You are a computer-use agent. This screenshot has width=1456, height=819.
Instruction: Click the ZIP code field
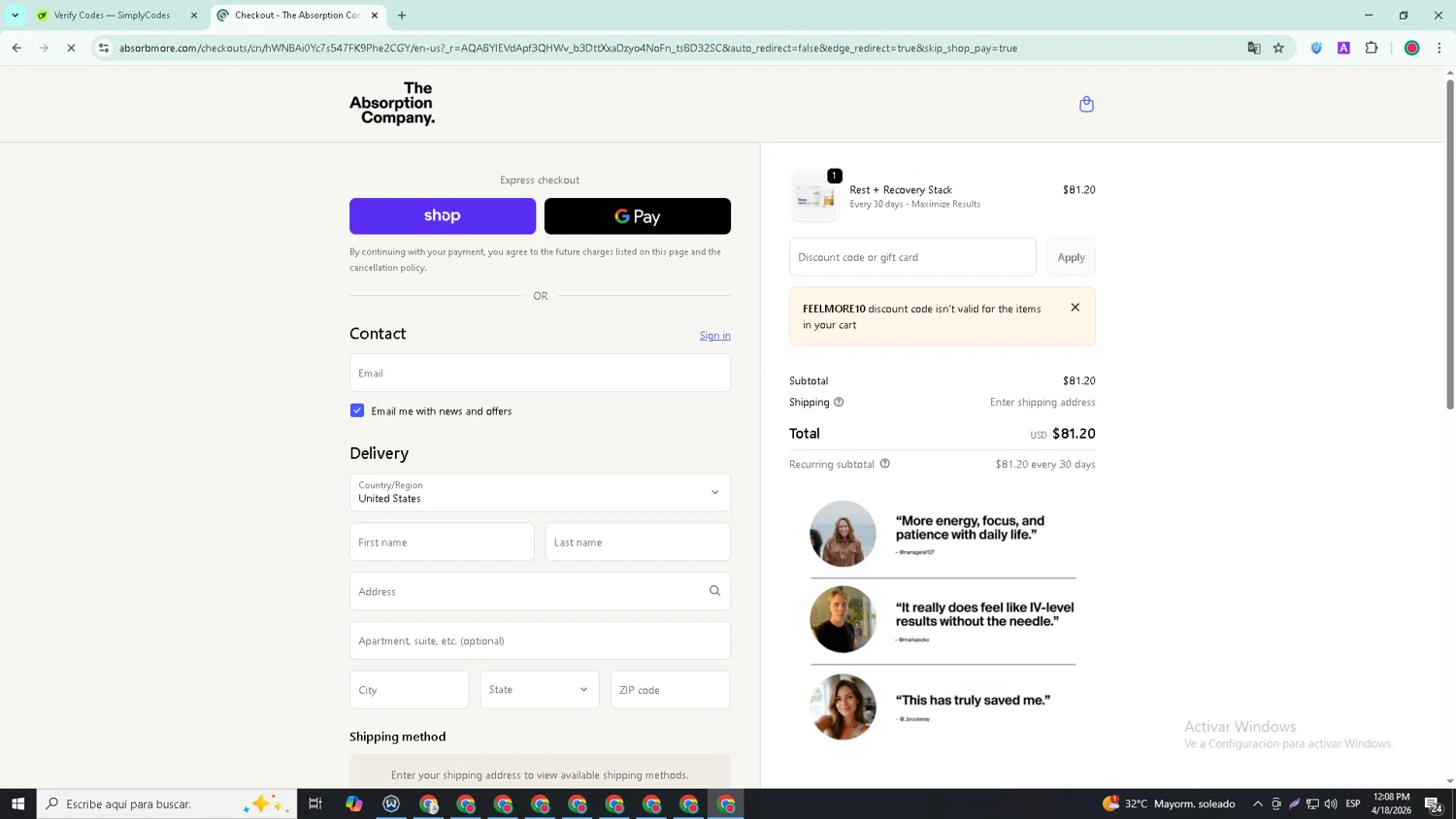(x=670, y=690)
